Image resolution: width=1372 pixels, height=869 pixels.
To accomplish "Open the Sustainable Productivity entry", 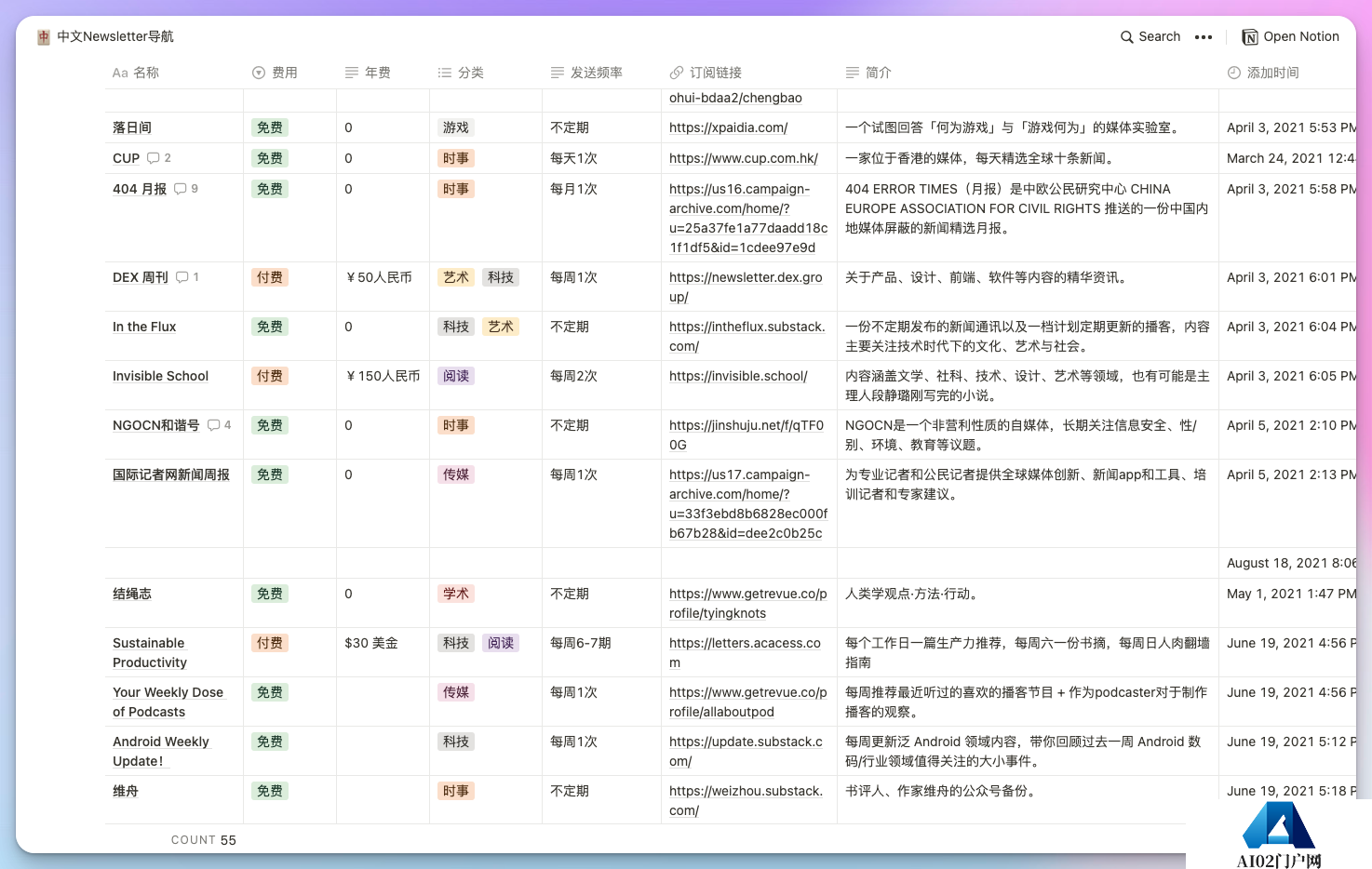I will pos(150,653).
